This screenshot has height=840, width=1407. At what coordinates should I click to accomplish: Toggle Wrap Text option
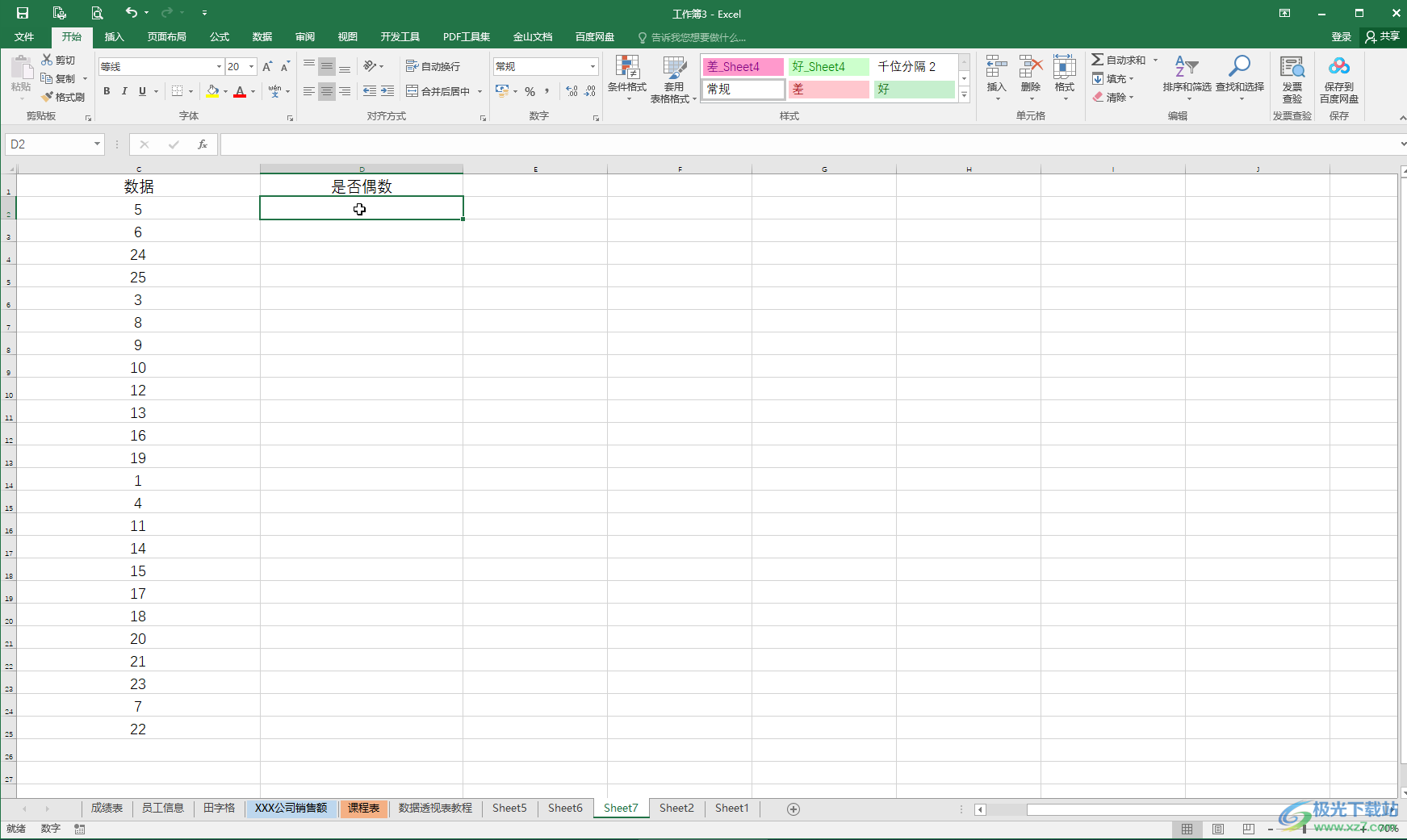tap(433, 66)
